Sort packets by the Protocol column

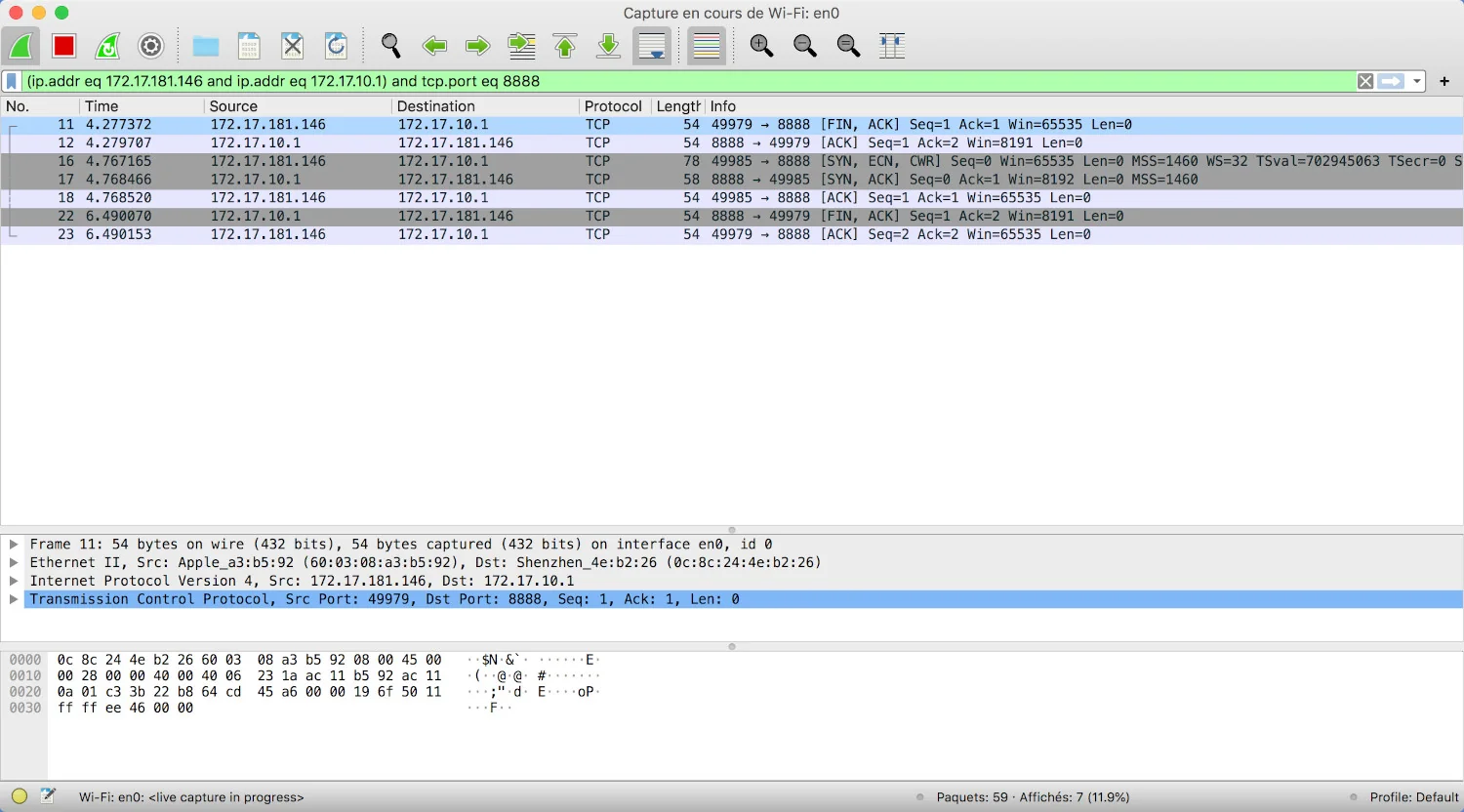613,106
